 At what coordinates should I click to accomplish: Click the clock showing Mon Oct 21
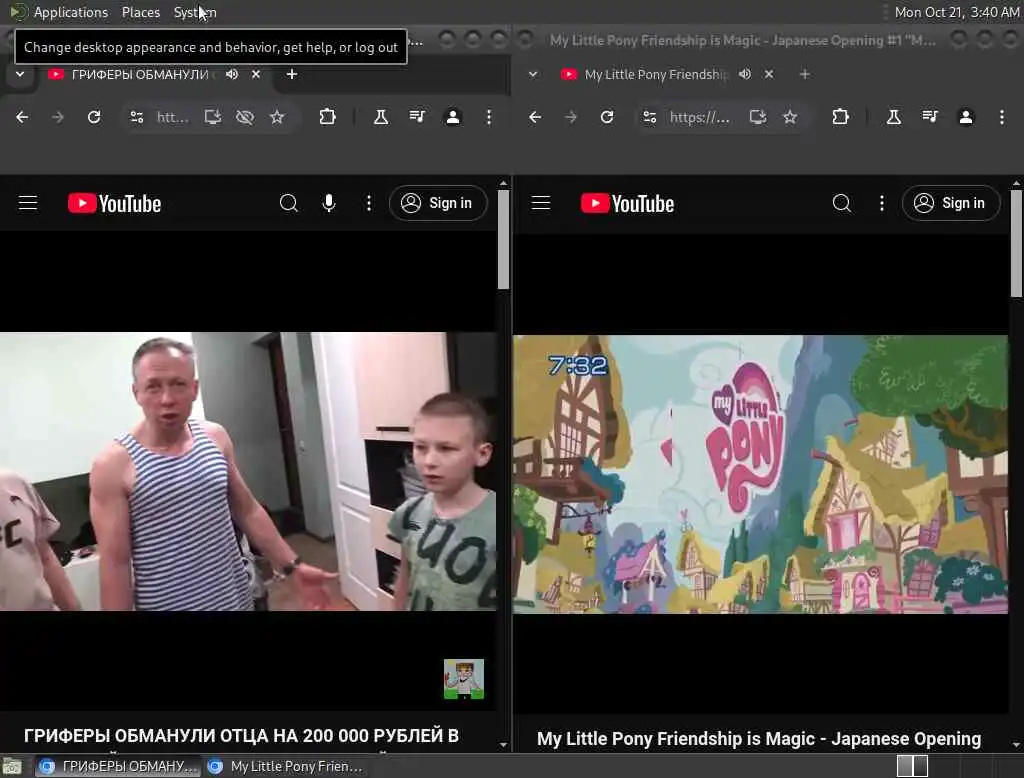(957, 12)
